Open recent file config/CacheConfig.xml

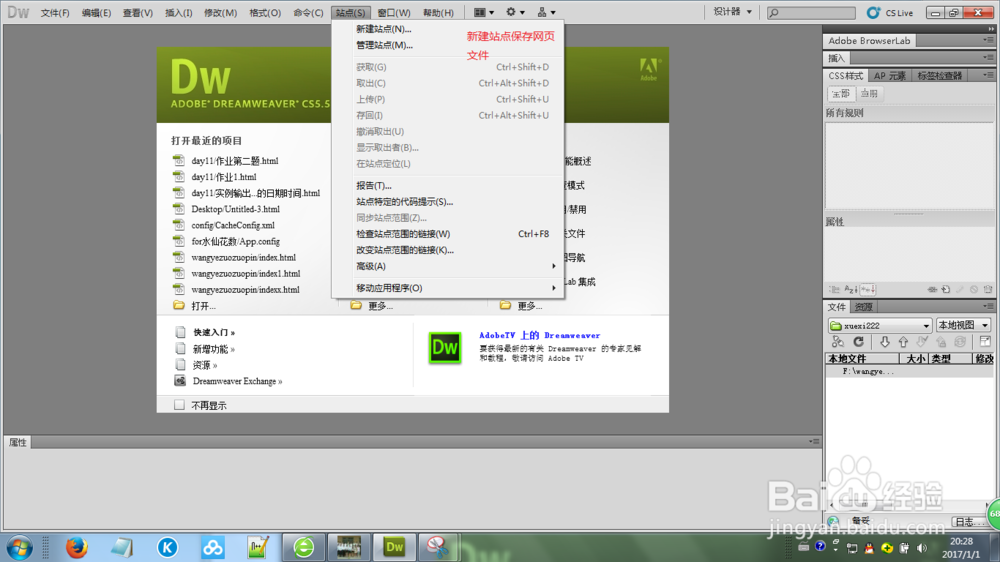233,225
